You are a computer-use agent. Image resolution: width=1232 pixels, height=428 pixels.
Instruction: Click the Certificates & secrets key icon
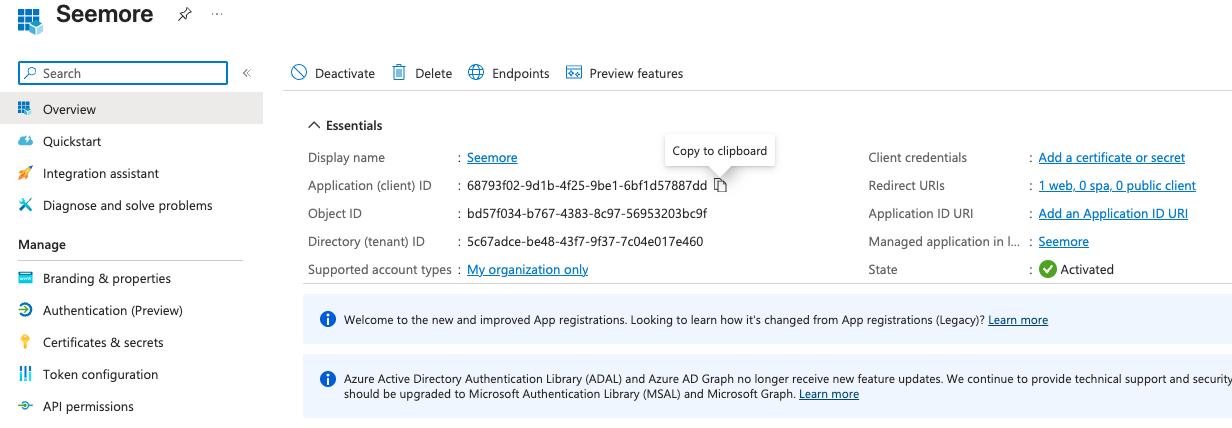pyautogui.click(x=25, y=342)
